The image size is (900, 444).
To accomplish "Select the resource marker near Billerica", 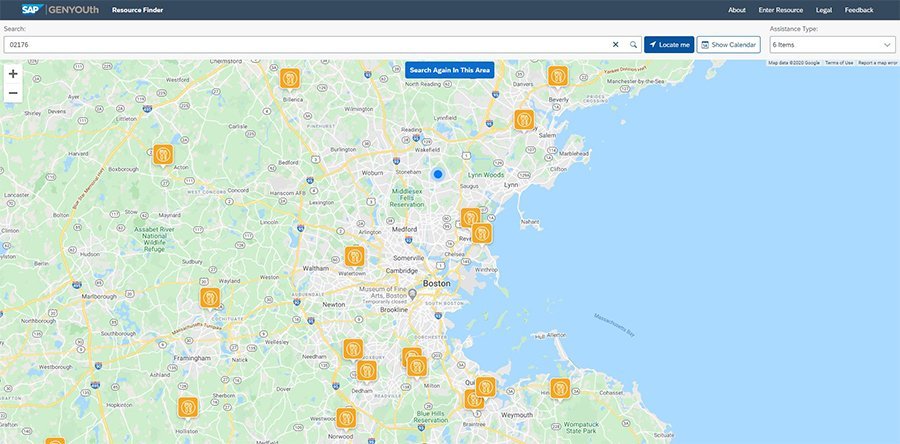I will tap(290, 78).
